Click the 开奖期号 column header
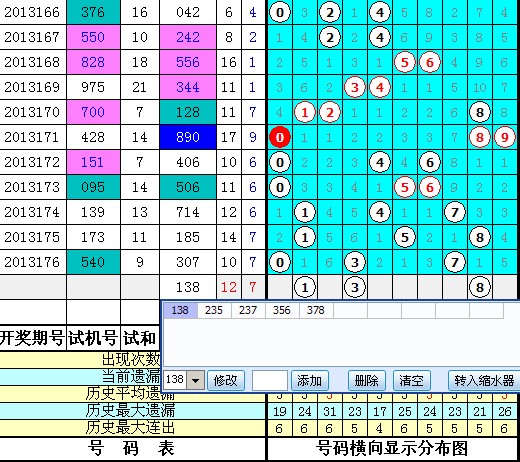 coord(32,338)
